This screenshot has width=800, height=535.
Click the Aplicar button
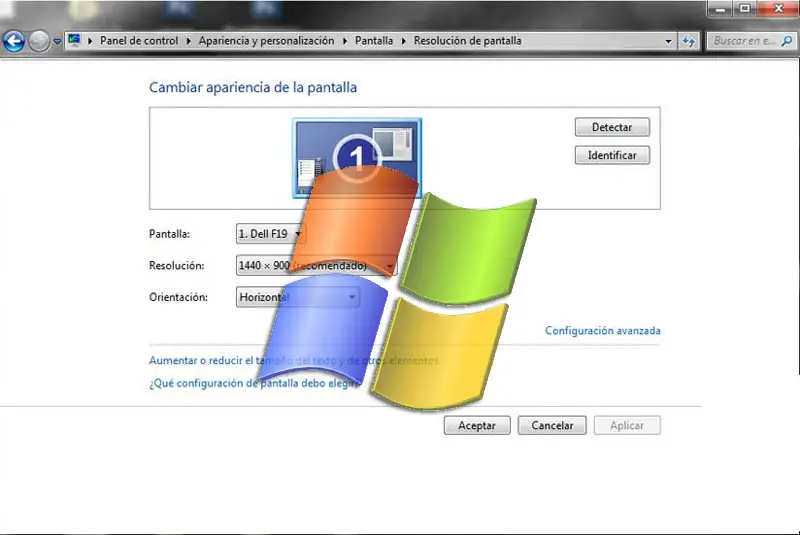[x=627, y=425]
